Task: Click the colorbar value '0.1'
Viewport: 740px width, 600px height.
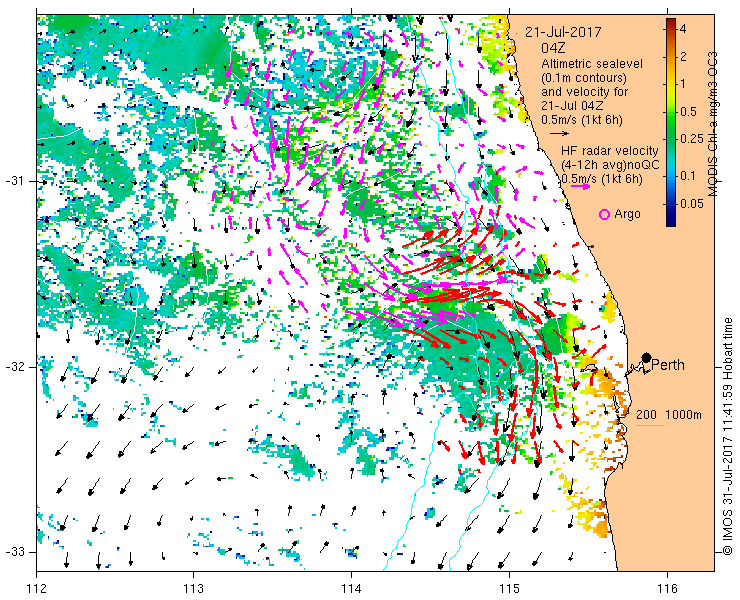Action: [688, 176]
